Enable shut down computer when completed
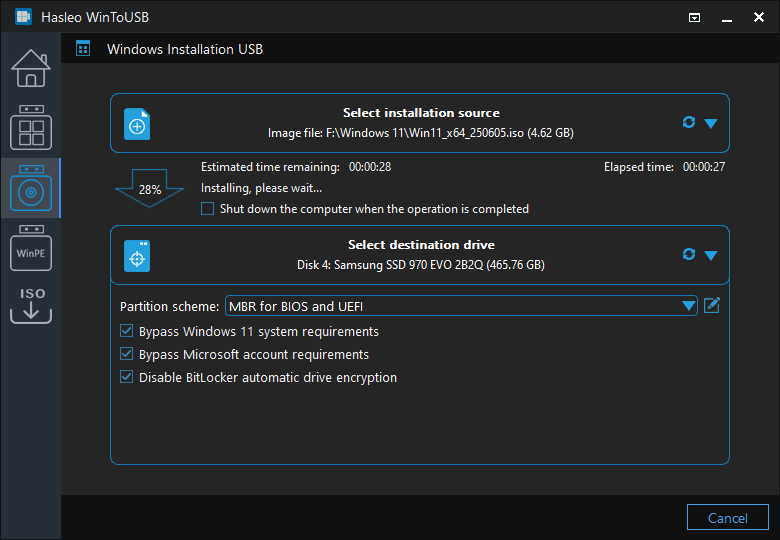This screenshot has height=540, width=780. pyautogui.click(x=208, y=209)
